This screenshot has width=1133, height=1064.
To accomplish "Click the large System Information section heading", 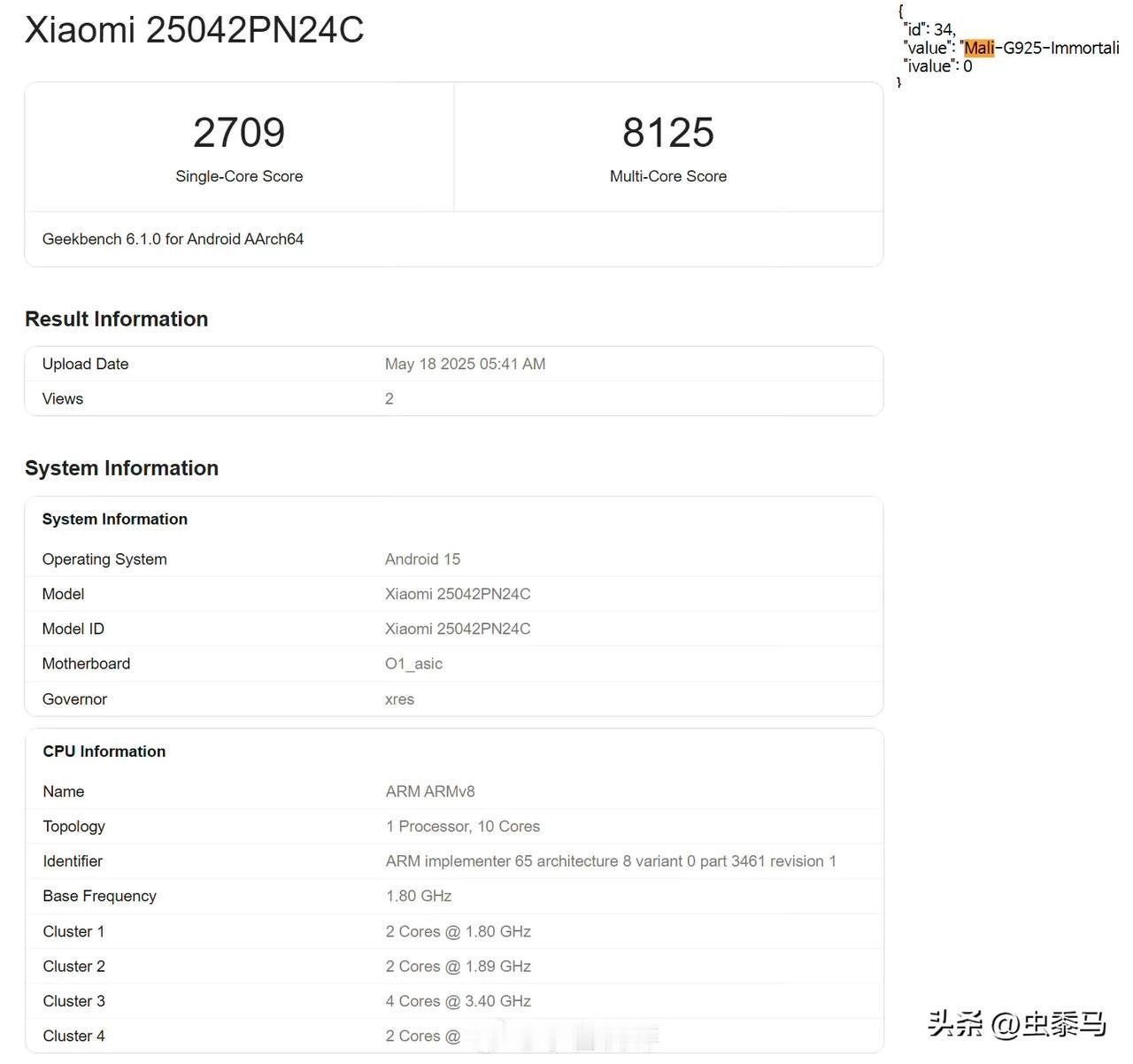I will (121, 468).
